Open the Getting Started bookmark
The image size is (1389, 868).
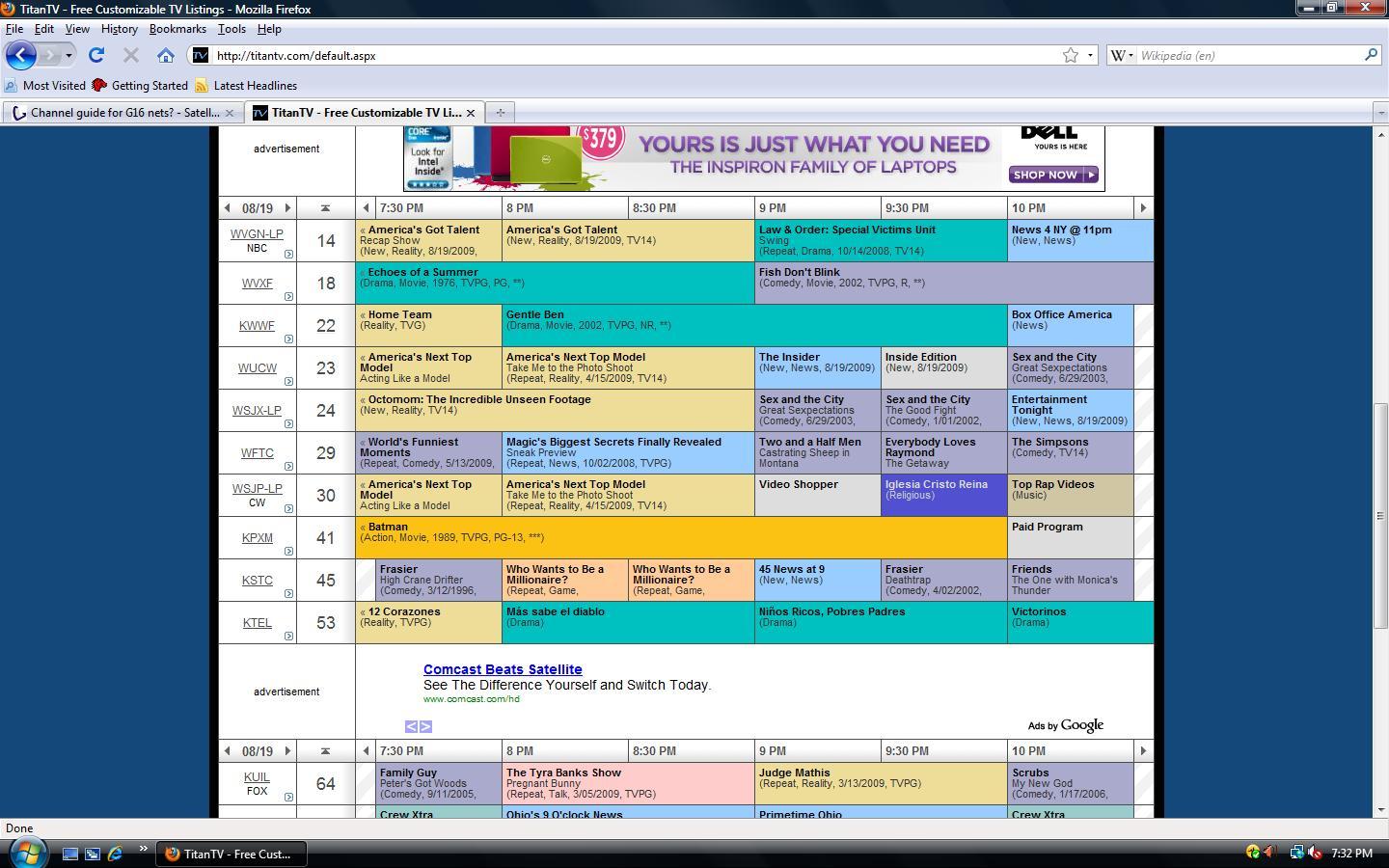tap(141, 86)
